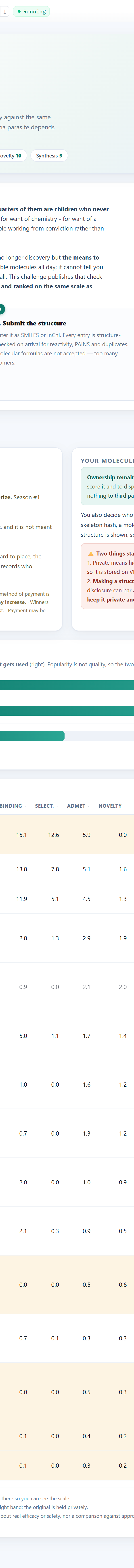Viewport: 134px width, 1568px height.
Task: Select the row with binding score 13.8
Action: click(x=67, y=869)
